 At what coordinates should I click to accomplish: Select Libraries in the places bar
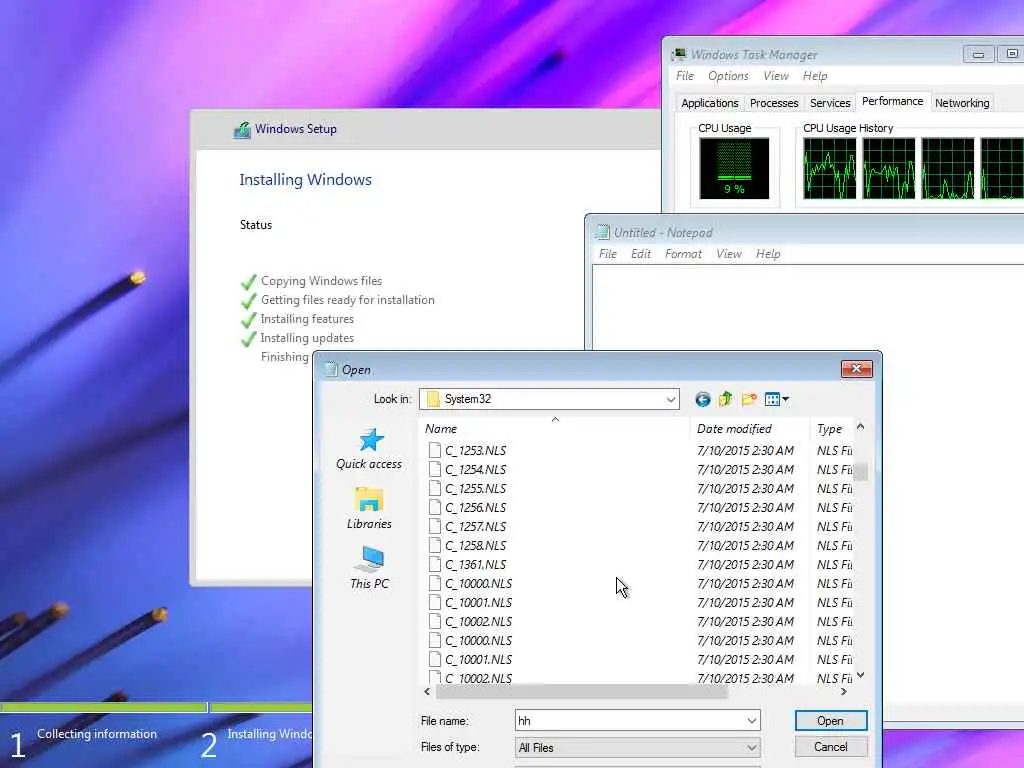[x=369, y=508]
